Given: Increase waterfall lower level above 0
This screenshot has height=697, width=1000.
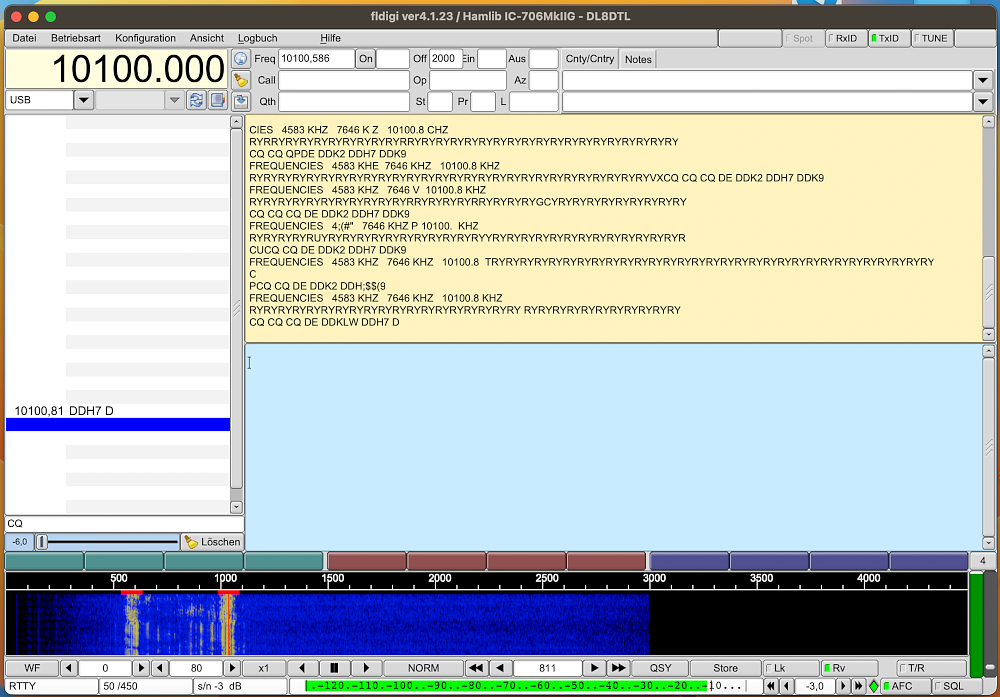Looking at the screenshot, I should [141, 668].
